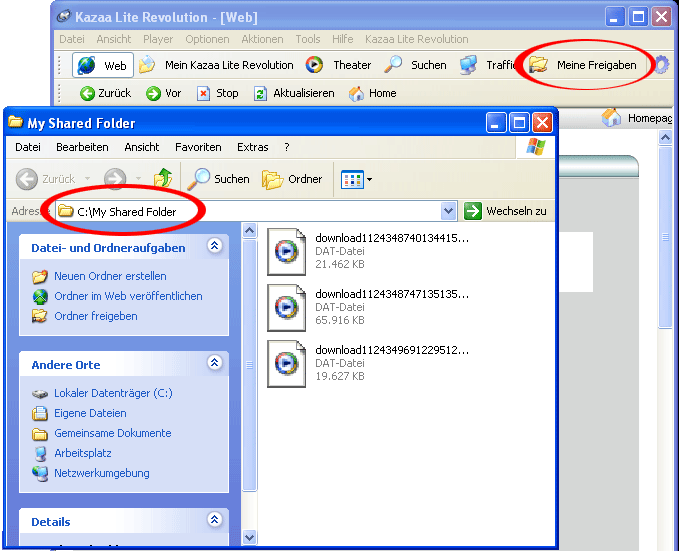The height and width of the screenshot is (551, 679).
Task: Click Aktualisieren refresh button
Action: pyautogui.click(x=294, y=93)
